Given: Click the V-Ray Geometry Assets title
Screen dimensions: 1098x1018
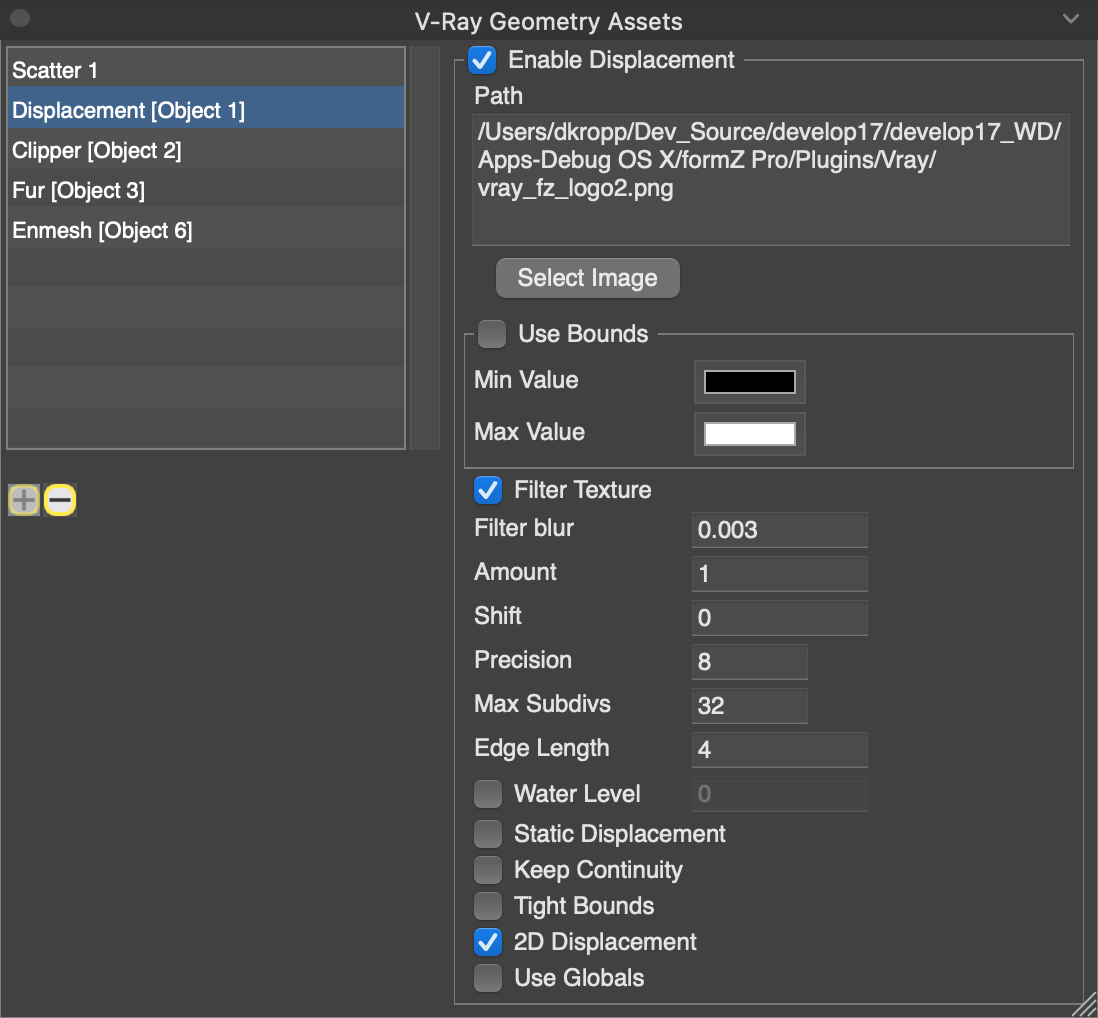Looking at the screenshot, I should coord(548,22).
